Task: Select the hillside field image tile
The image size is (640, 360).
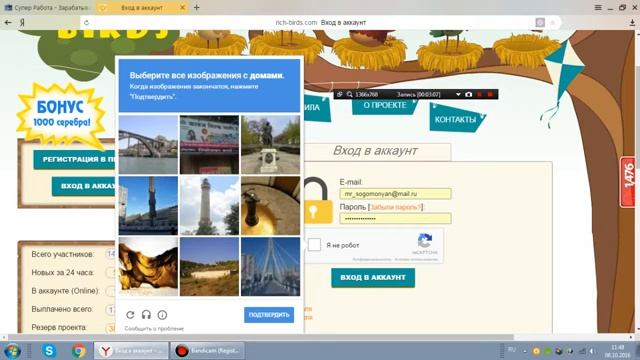Action: 209,267
